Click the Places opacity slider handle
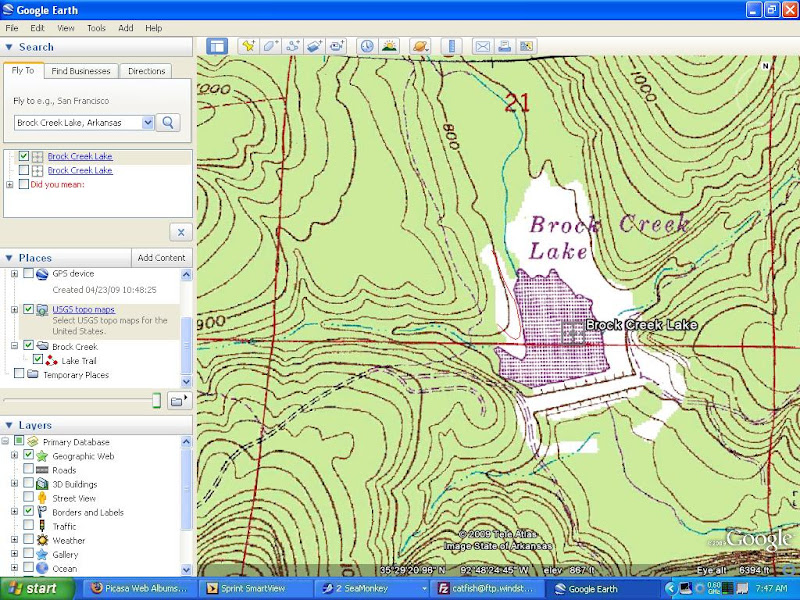 click(x=156, y=401)
